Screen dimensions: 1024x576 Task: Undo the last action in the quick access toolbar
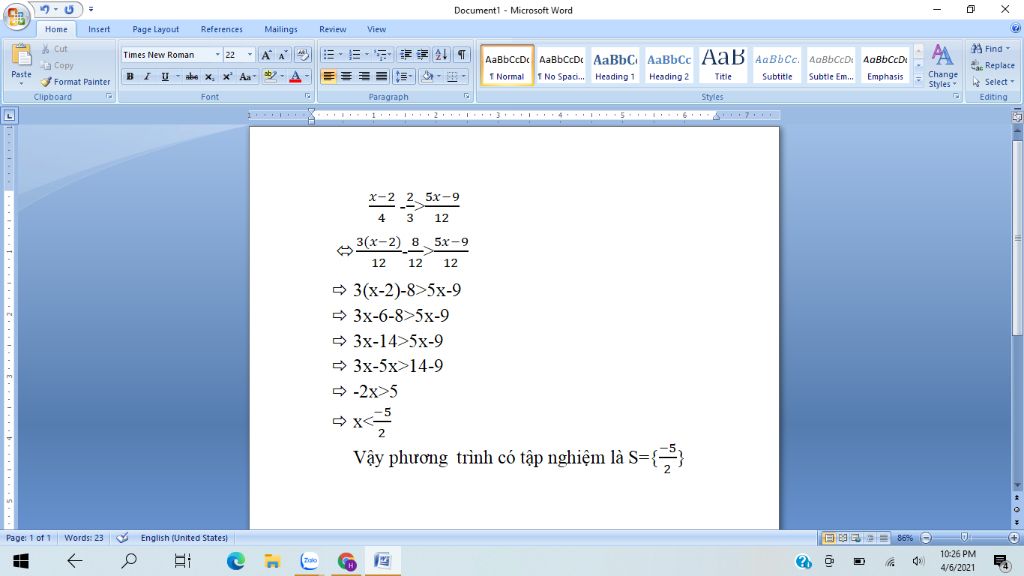44,10
